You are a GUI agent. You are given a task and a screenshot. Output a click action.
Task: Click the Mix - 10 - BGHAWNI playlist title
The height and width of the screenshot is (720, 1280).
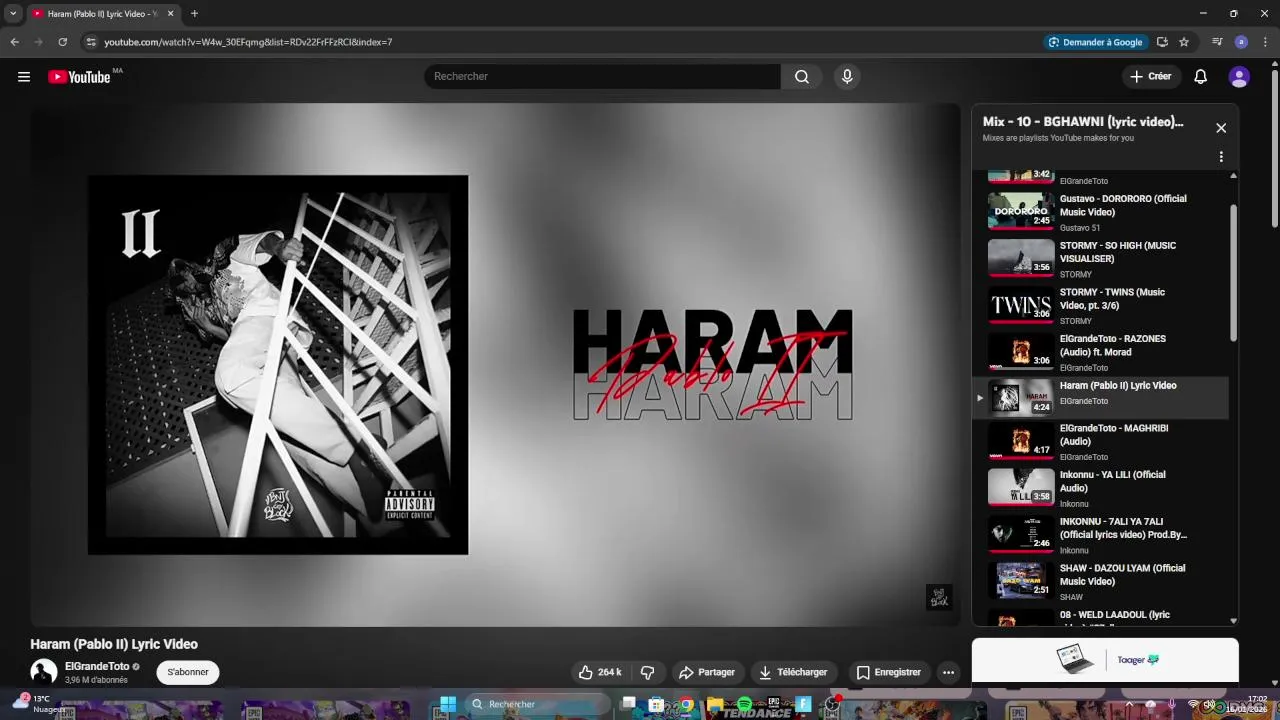tap(1083, 122)
